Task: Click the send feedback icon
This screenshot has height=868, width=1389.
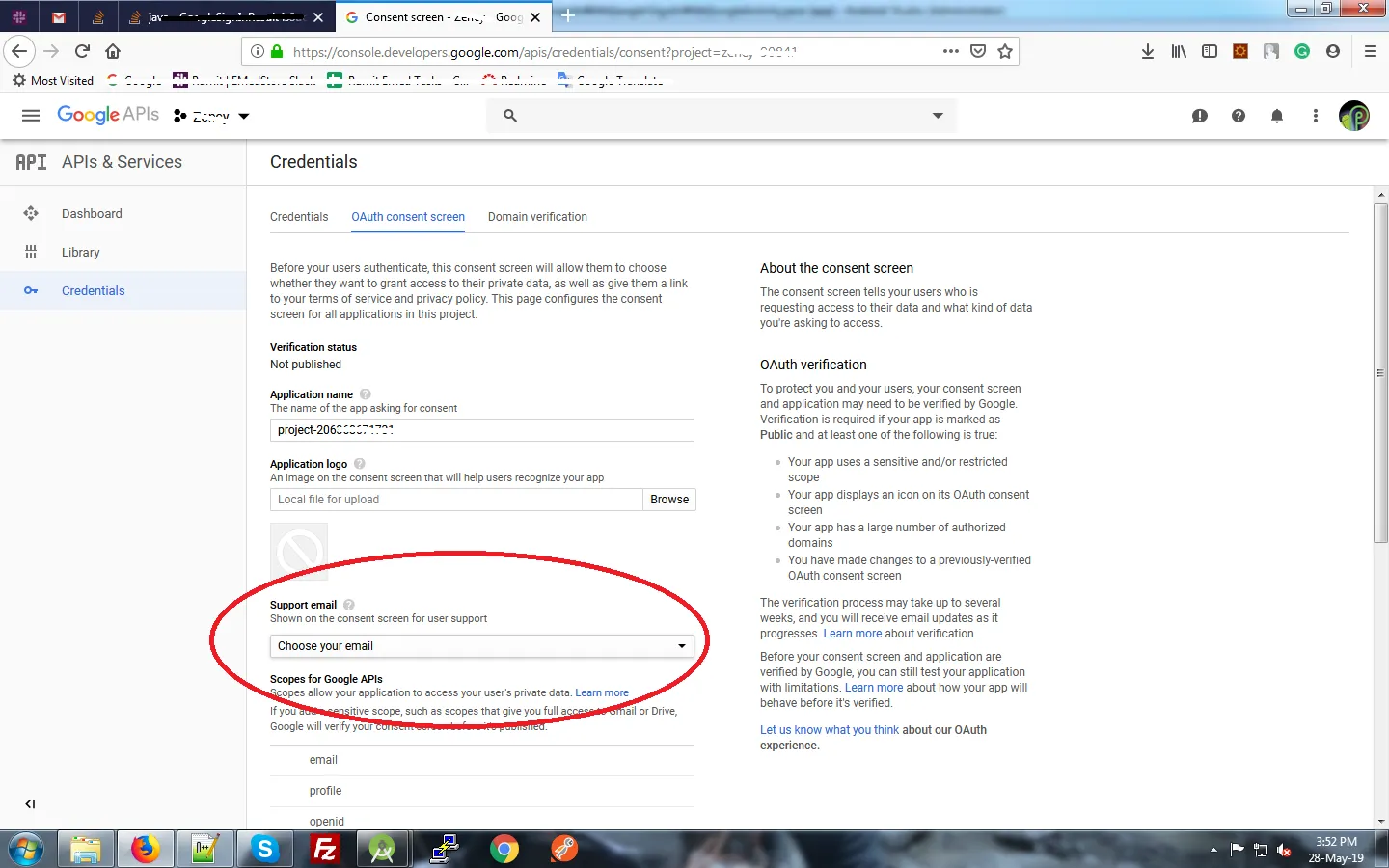Action: point(1200,116)
